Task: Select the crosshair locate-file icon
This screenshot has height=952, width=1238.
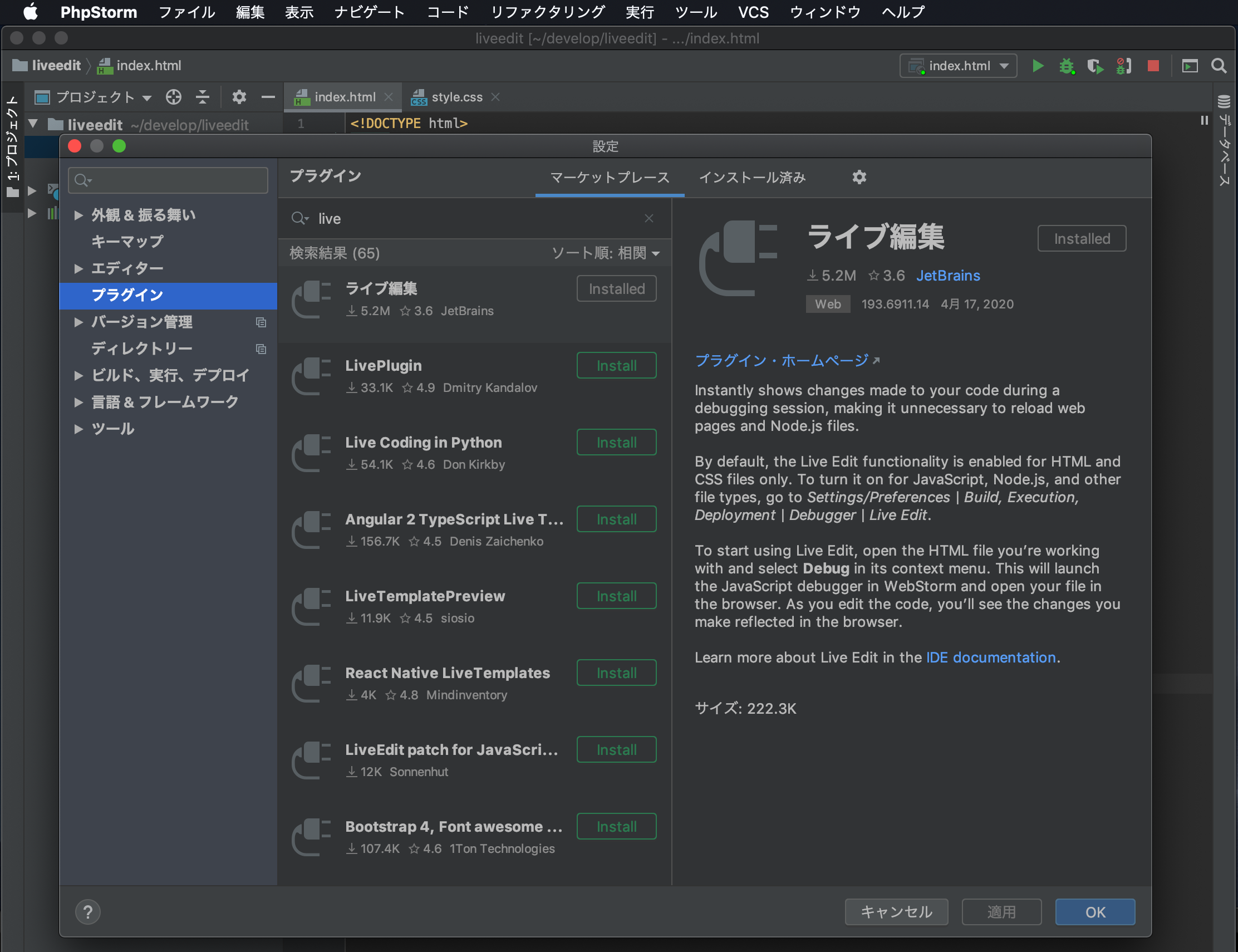Action: 173,97
